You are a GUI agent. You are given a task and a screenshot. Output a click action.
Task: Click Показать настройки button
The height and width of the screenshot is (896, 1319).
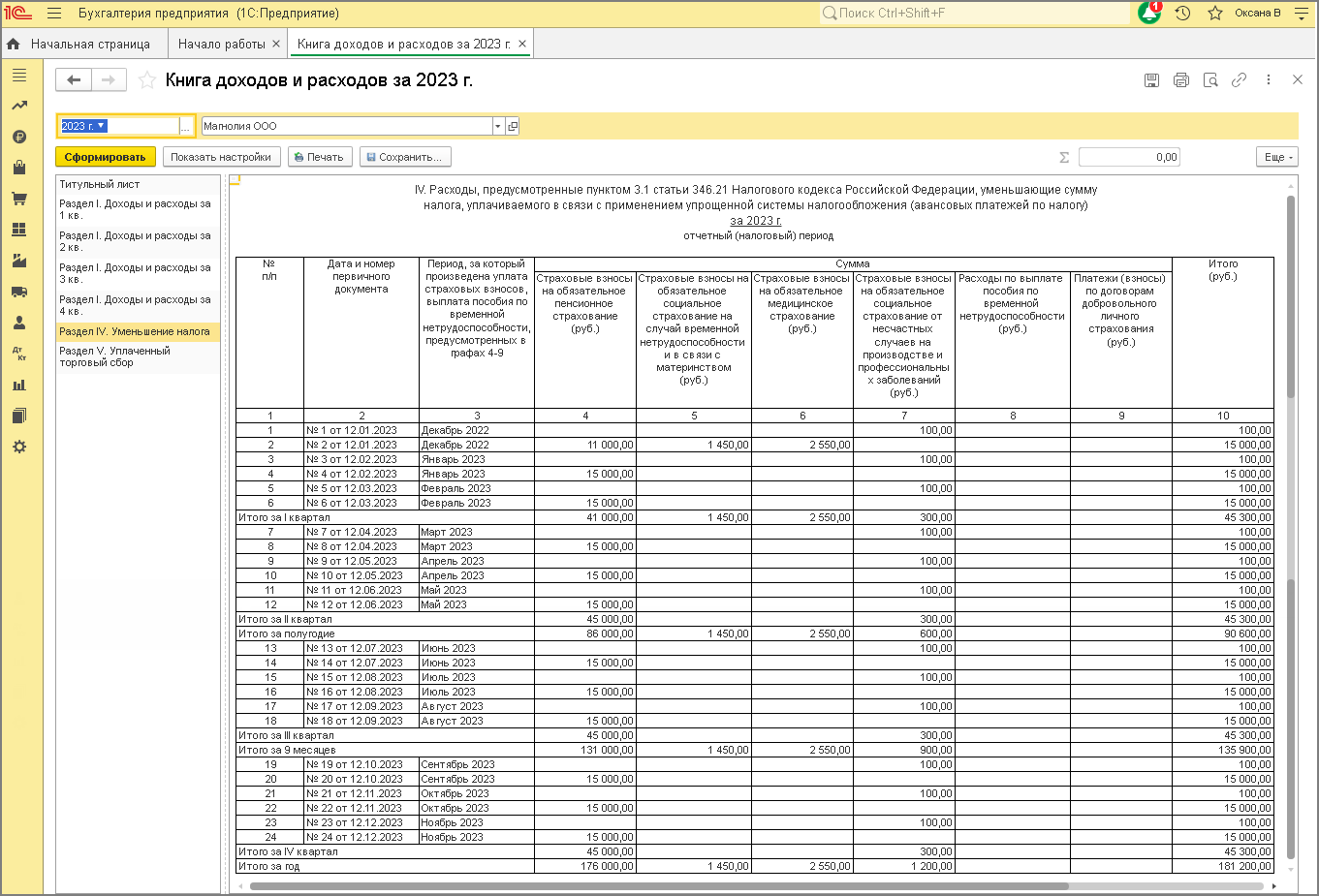click(221, 157)
